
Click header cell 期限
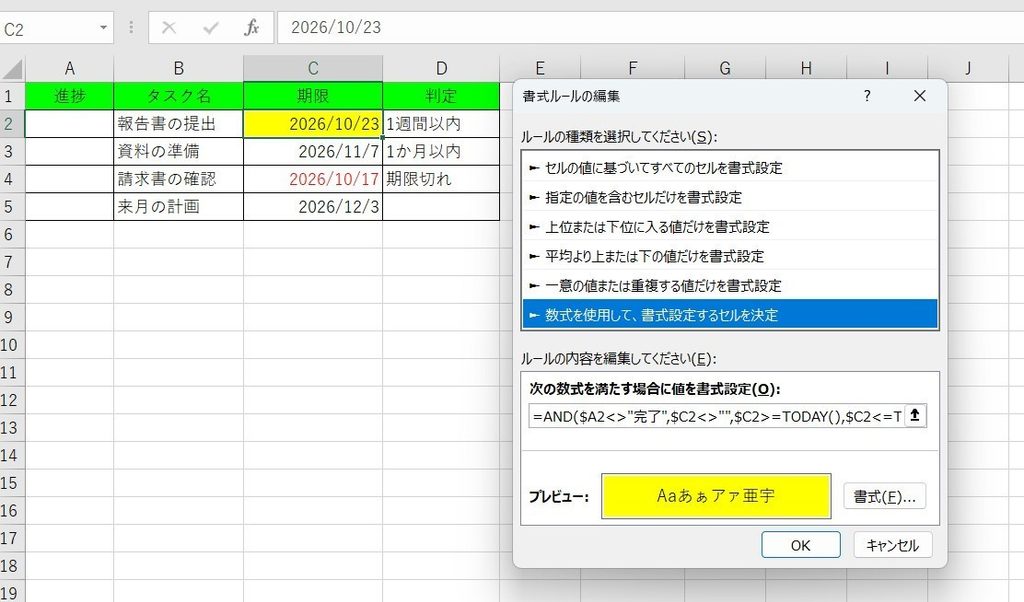coord(313,96)
